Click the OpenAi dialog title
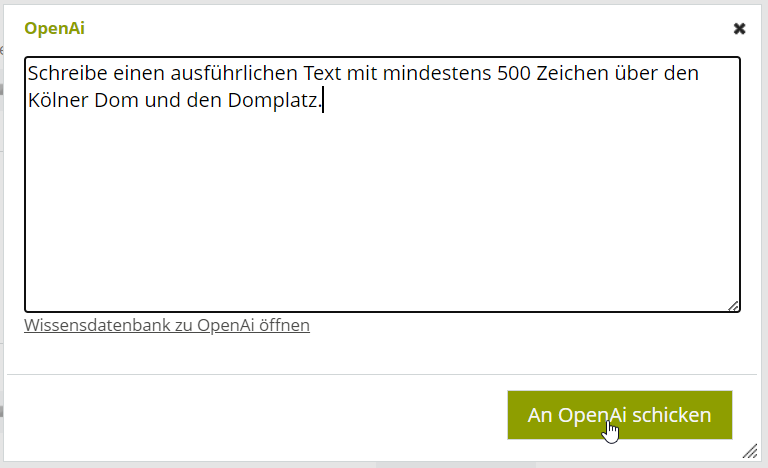Viewport: 768px width, 468px height. pos(54,28)
